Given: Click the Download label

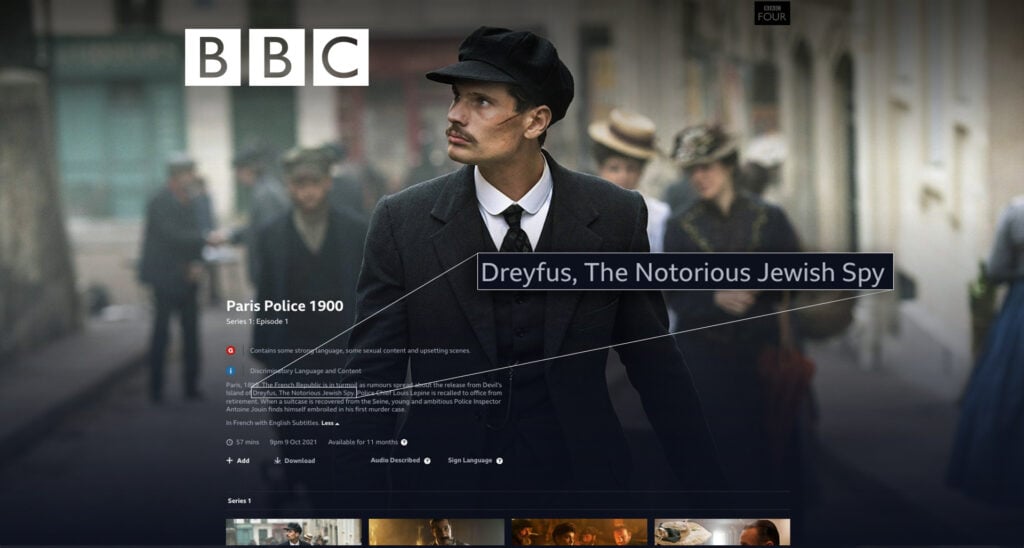Looking at the screenshot, I should 300,460.
